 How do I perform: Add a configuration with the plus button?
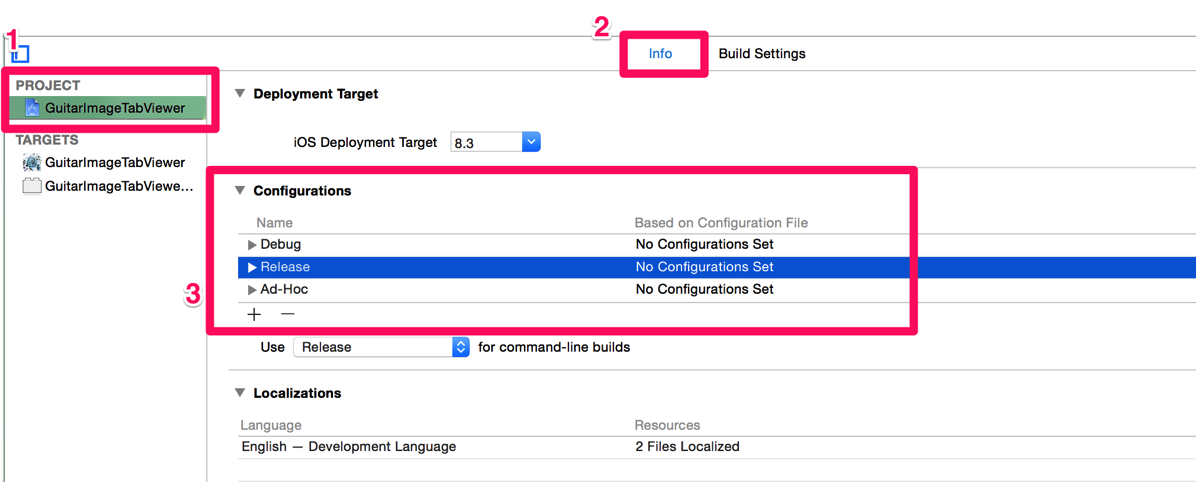click(x=254, y=313)
